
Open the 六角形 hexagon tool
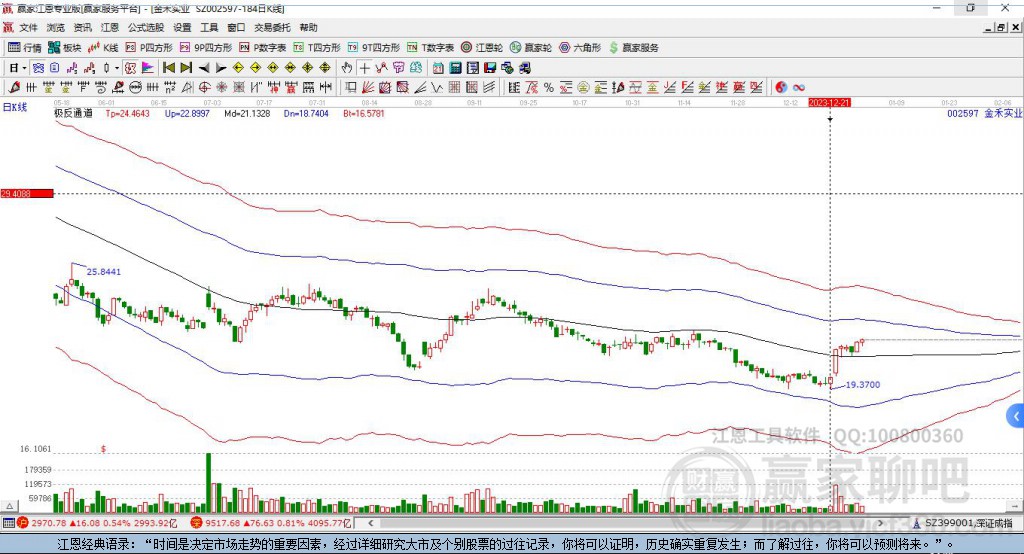tap(580, 48)
